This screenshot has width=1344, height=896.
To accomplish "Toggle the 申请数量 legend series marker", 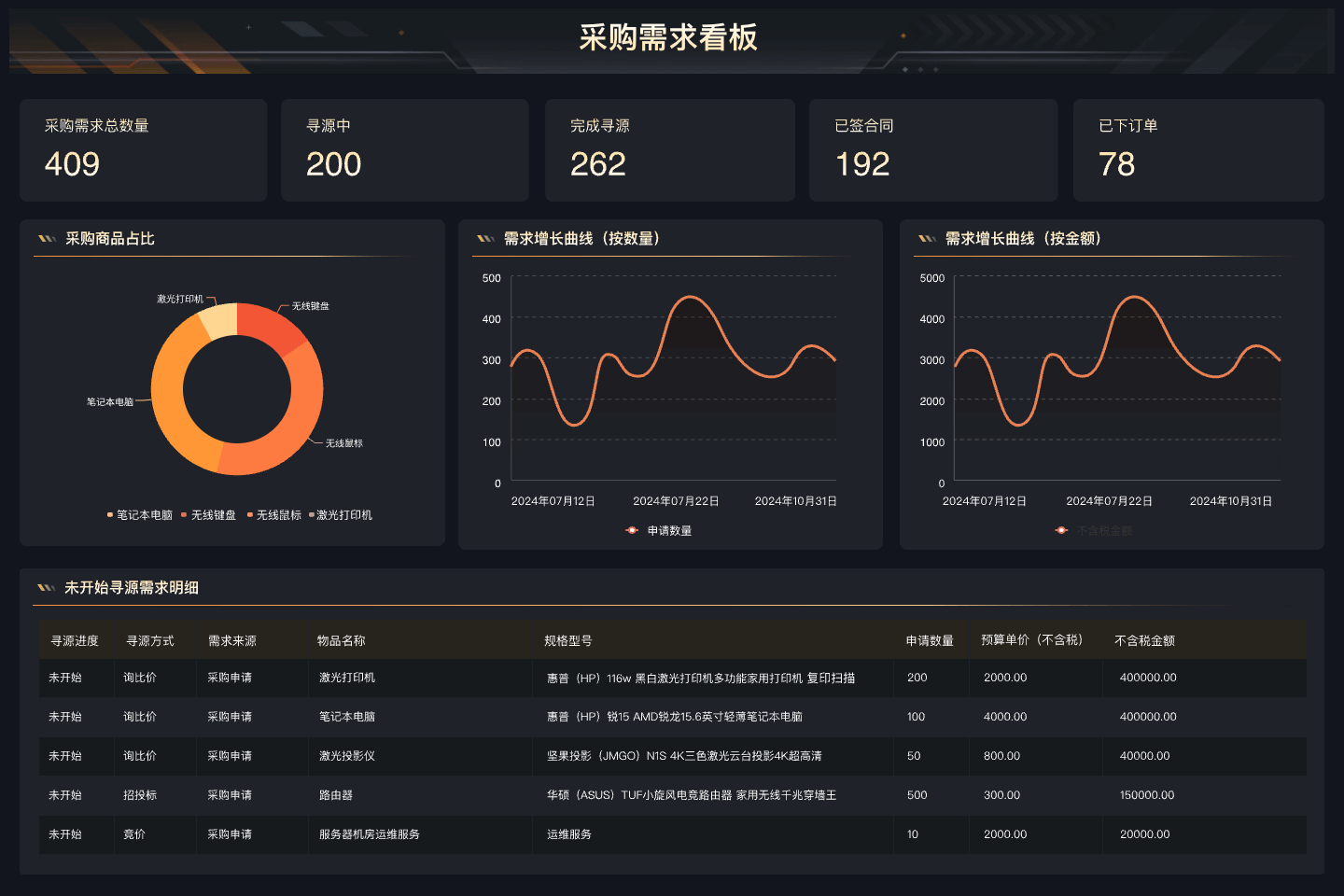I will click(x=632, y=530).
